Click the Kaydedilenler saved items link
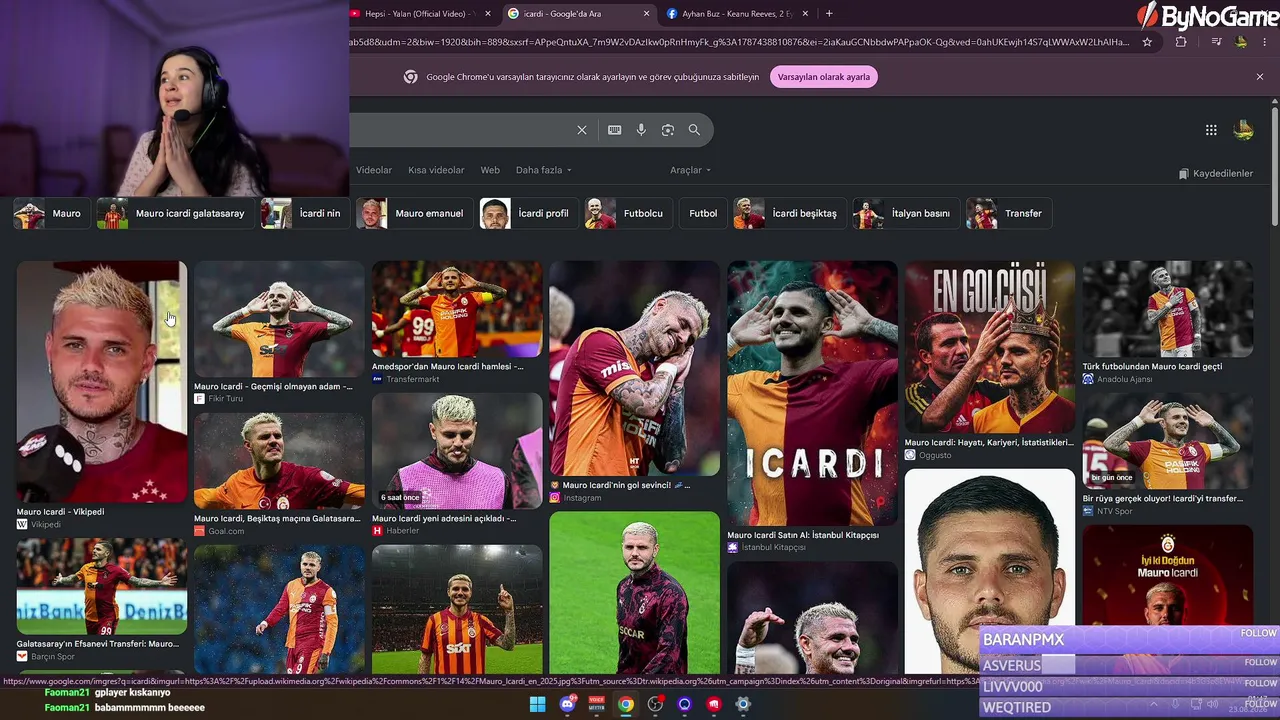 click(x=1215, y=174)
